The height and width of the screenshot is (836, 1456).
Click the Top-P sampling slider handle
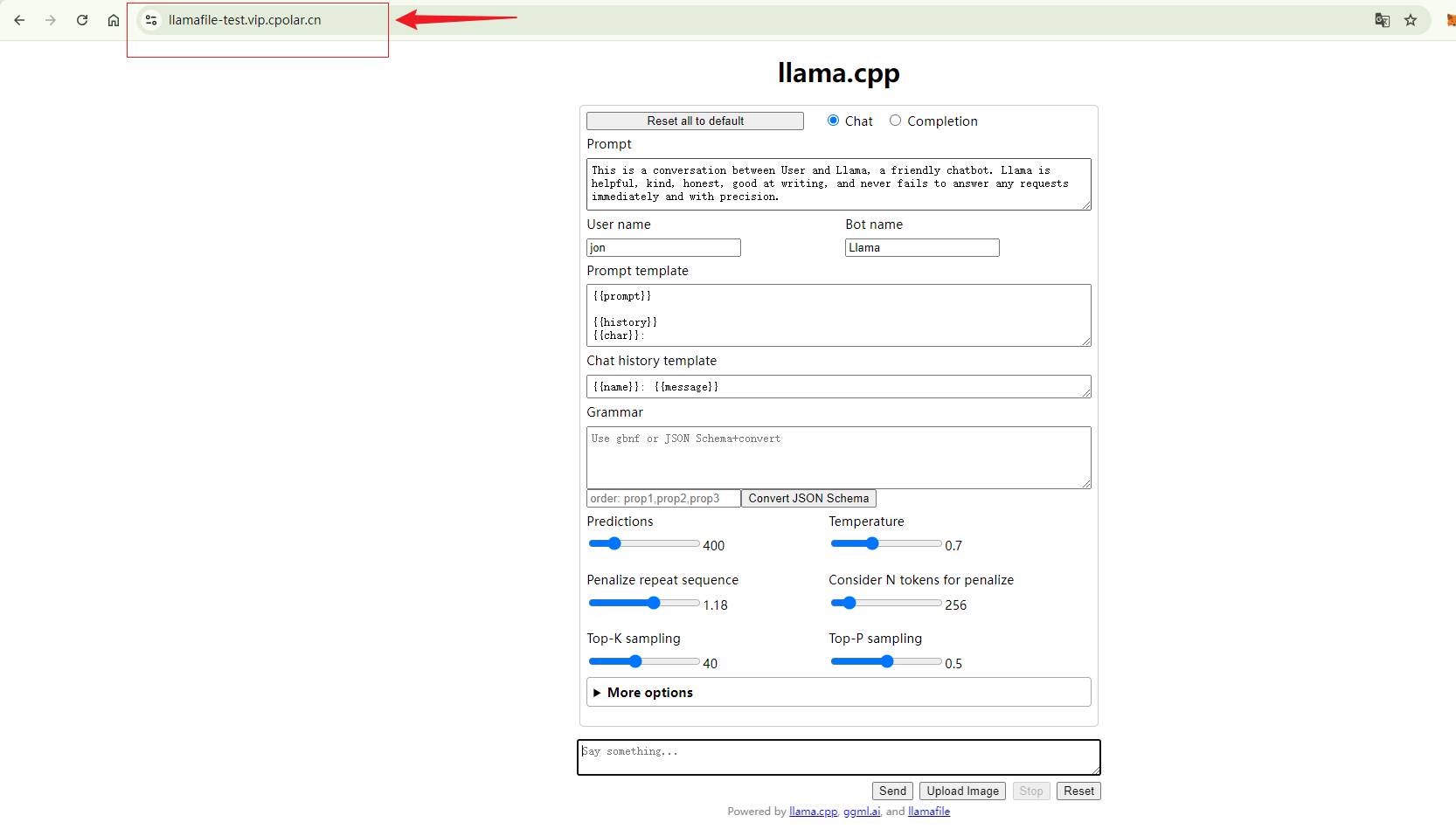click(x=887, y=661)
